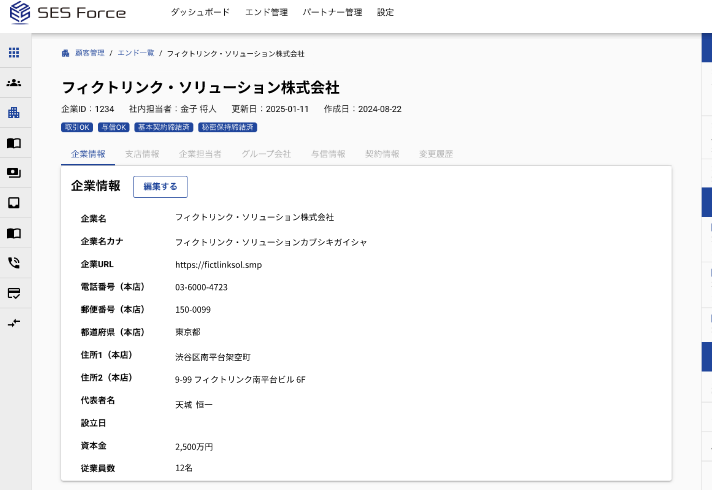Switch to the 与信情報 tab

(328, 154)
